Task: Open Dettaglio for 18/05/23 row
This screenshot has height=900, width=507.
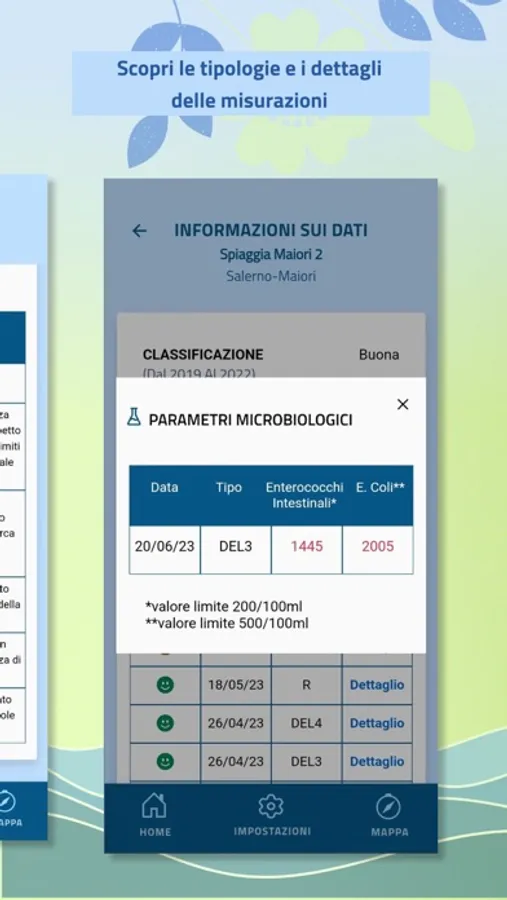Action: tap(377, 685)
